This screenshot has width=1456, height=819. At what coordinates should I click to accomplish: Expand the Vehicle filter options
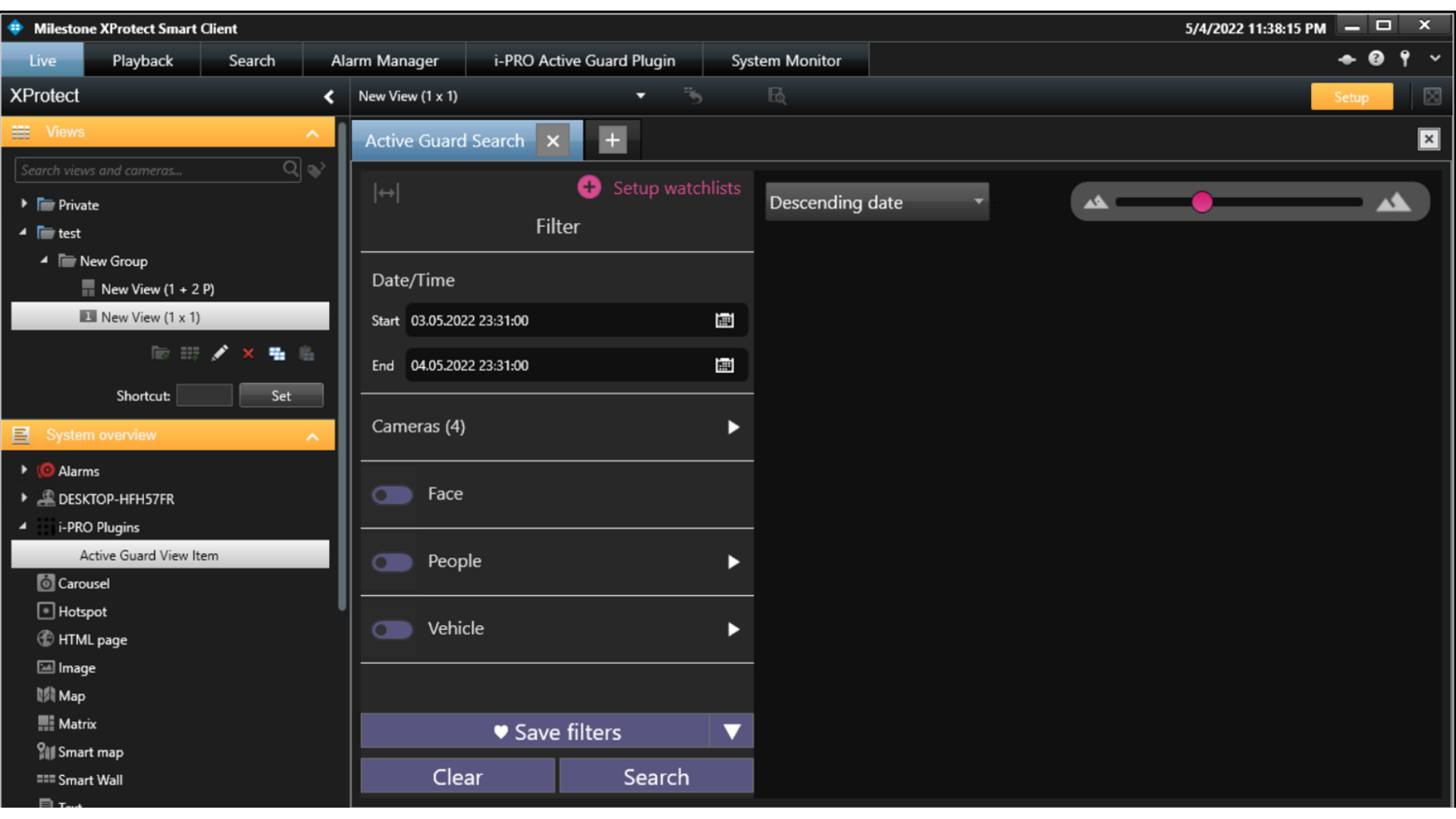point(733,629)
